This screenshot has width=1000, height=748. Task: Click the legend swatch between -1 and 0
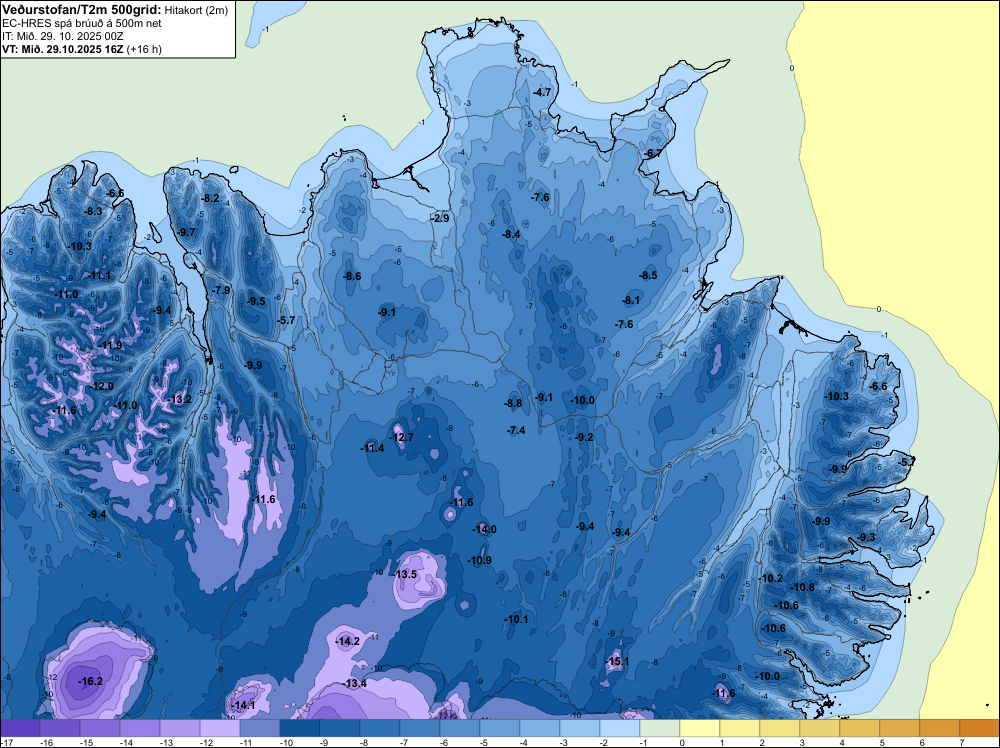tap(659, 728)
